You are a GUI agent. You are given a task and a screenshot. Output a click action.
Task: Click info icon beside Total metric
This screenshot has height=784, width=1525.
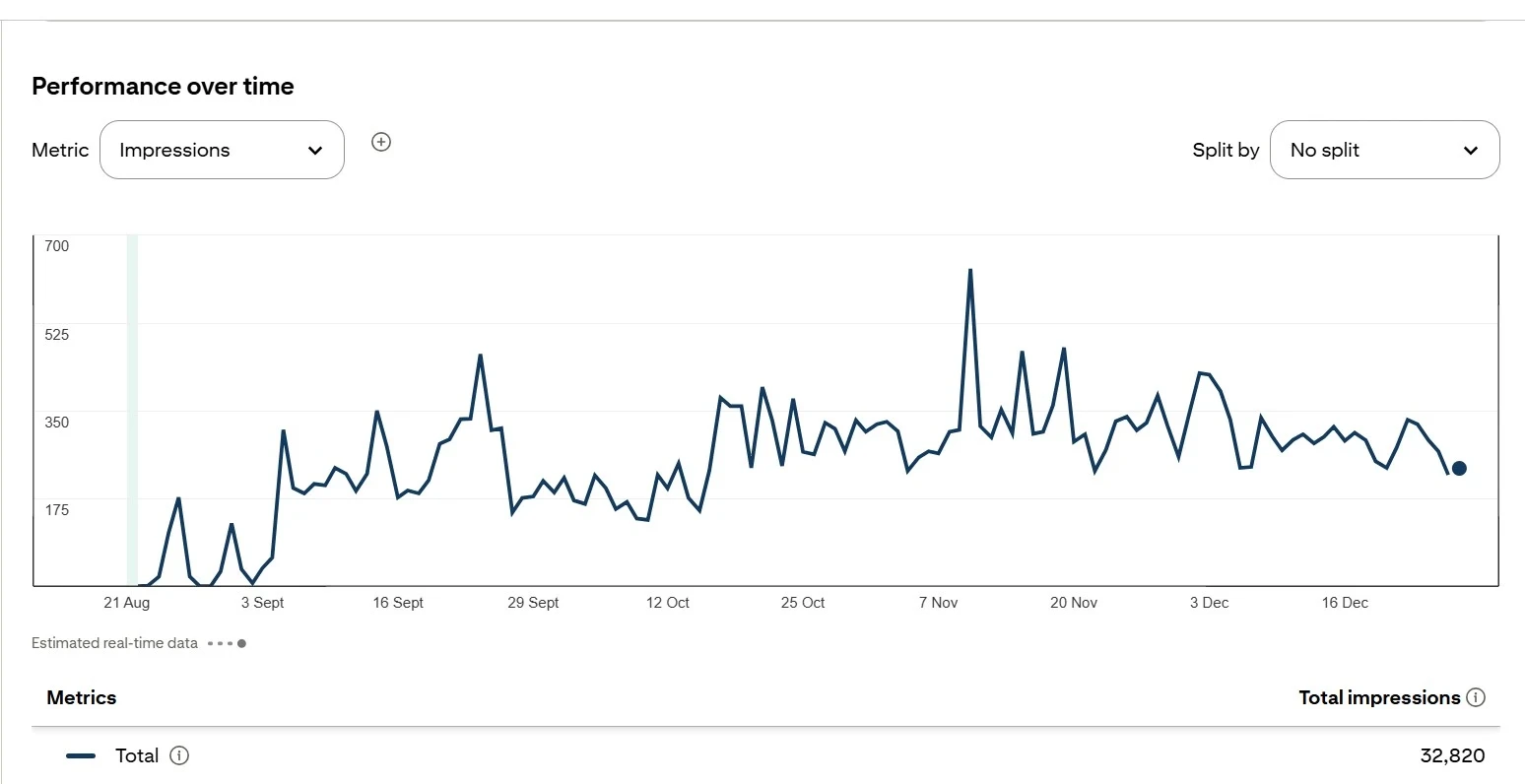[x=179, y=755]
